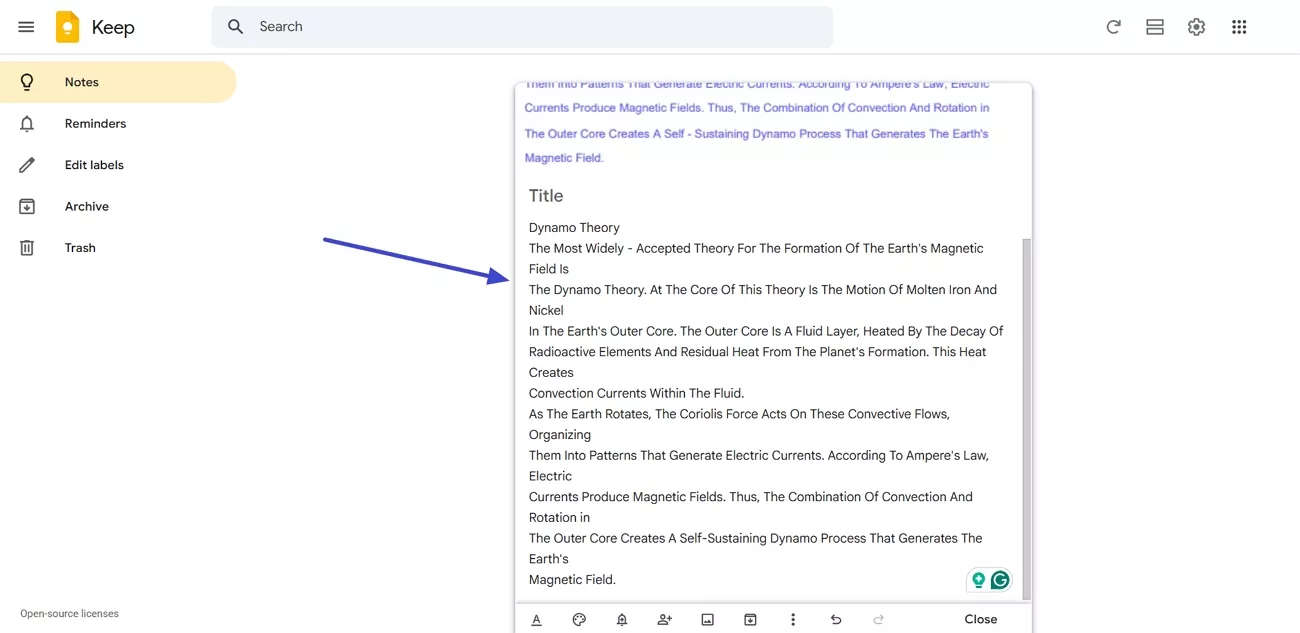This screenshot has height=633, width=1300.
Task: Open Keep settings with the gear icon
Action: pos(1196,27)
